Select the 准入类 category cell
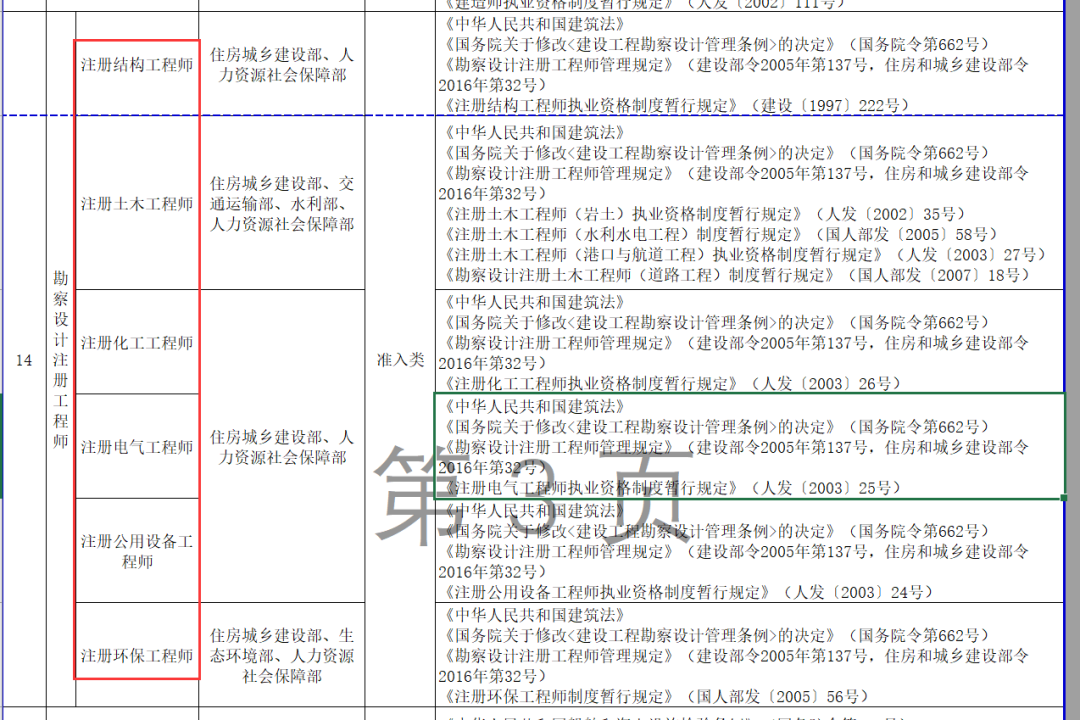Image resolution: width=1080 pixels, height=720 pixels. tap(400, 360)
